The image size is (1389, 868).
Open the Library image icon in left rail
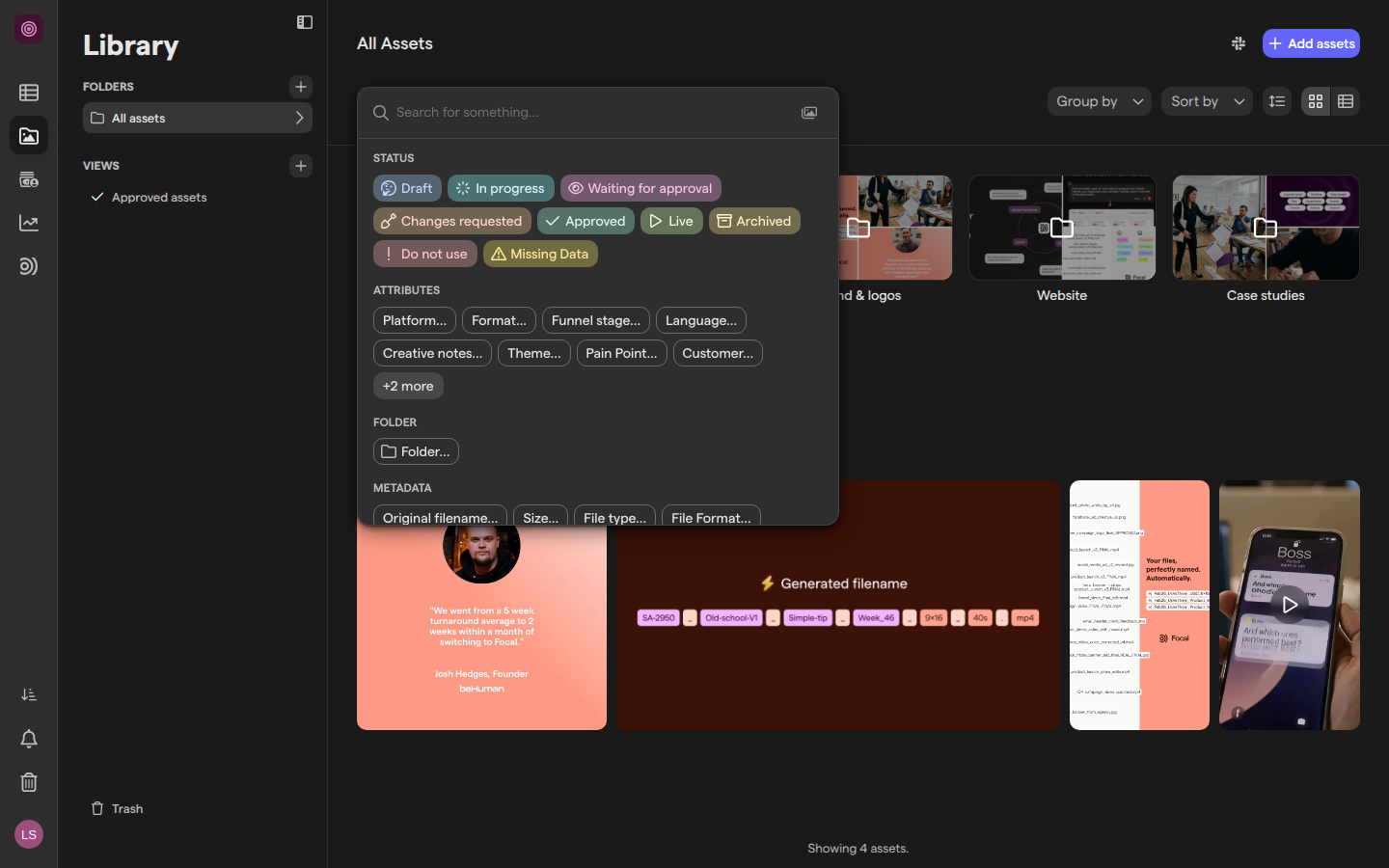point(29,136)
